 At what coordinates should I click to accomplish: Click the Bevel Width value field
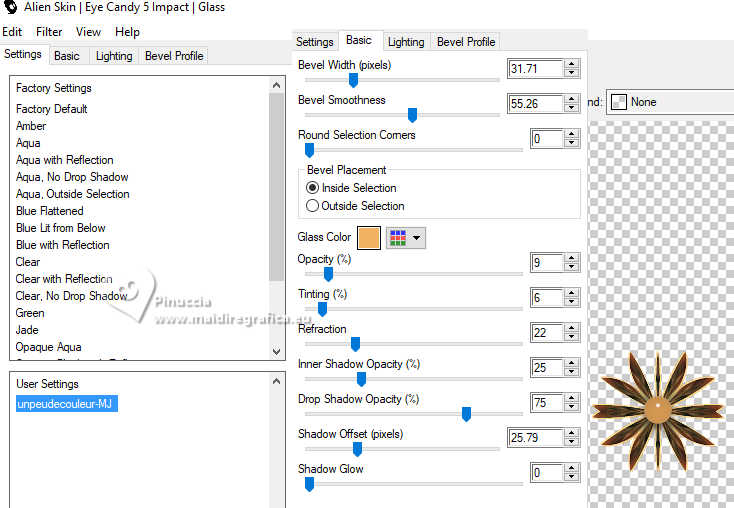[536, 69]
